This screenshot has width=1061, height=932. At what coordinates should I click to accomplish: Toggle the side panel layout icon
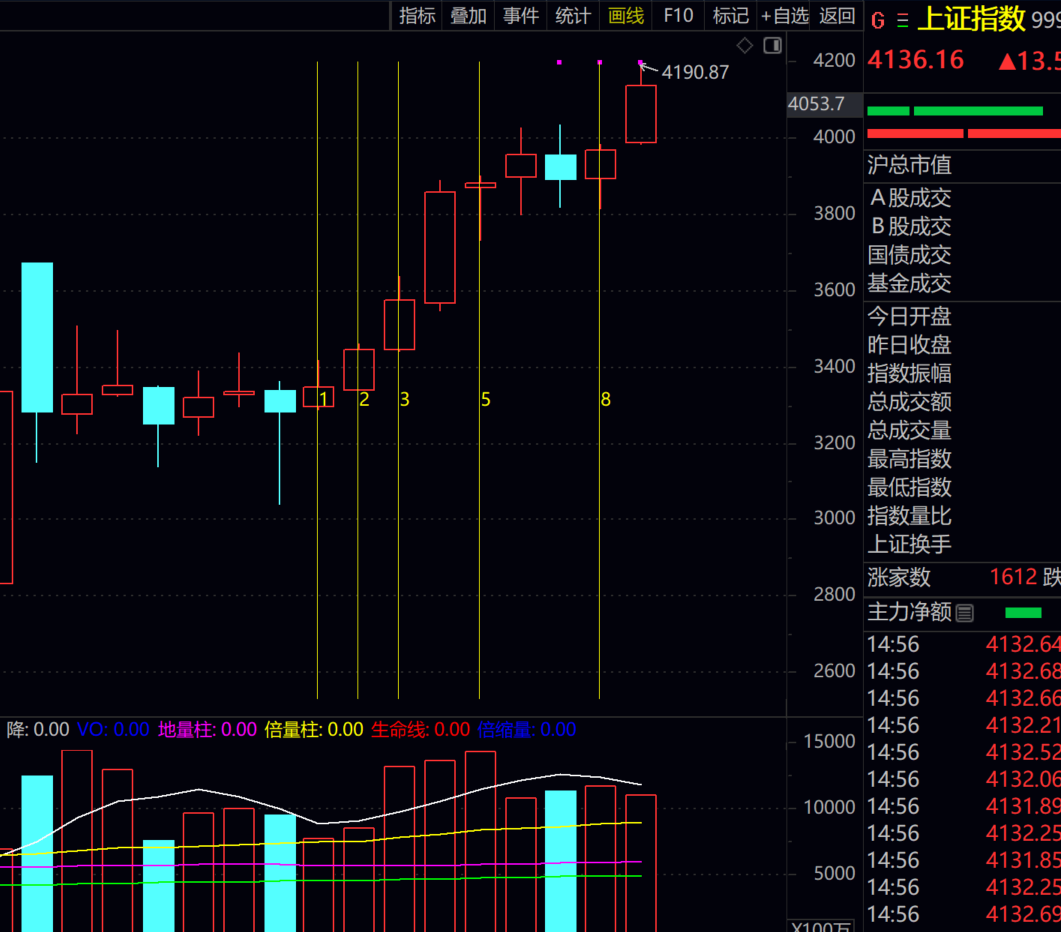tap(772, 46)
